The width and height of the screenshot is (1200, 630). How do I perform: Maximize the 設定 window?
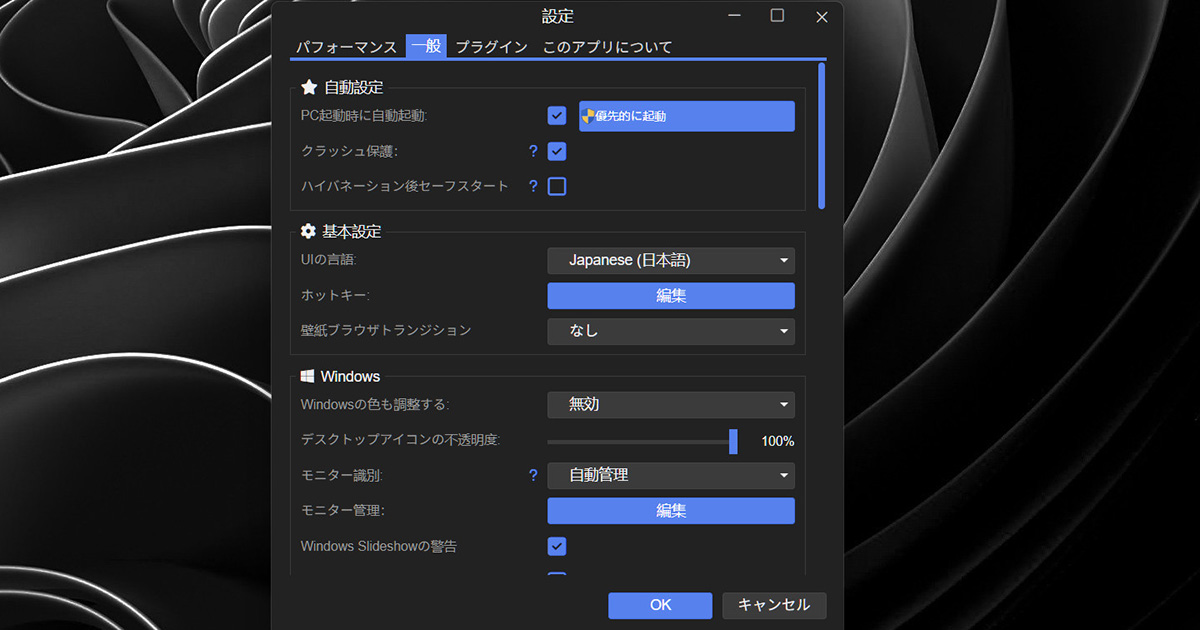click(777, 16)
